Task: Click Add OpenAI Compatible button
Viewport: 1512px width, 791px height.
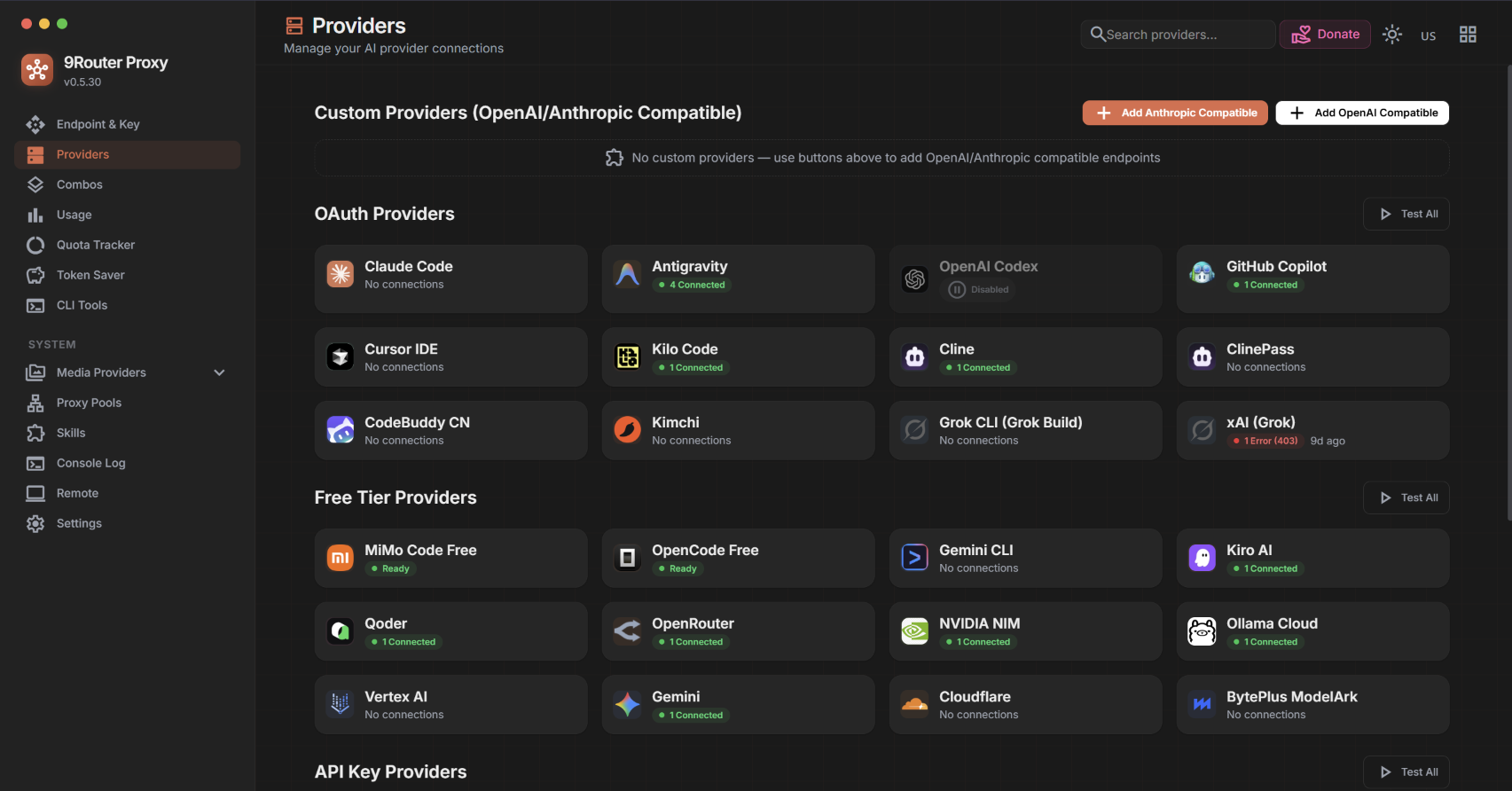Action: point(1363,113)
